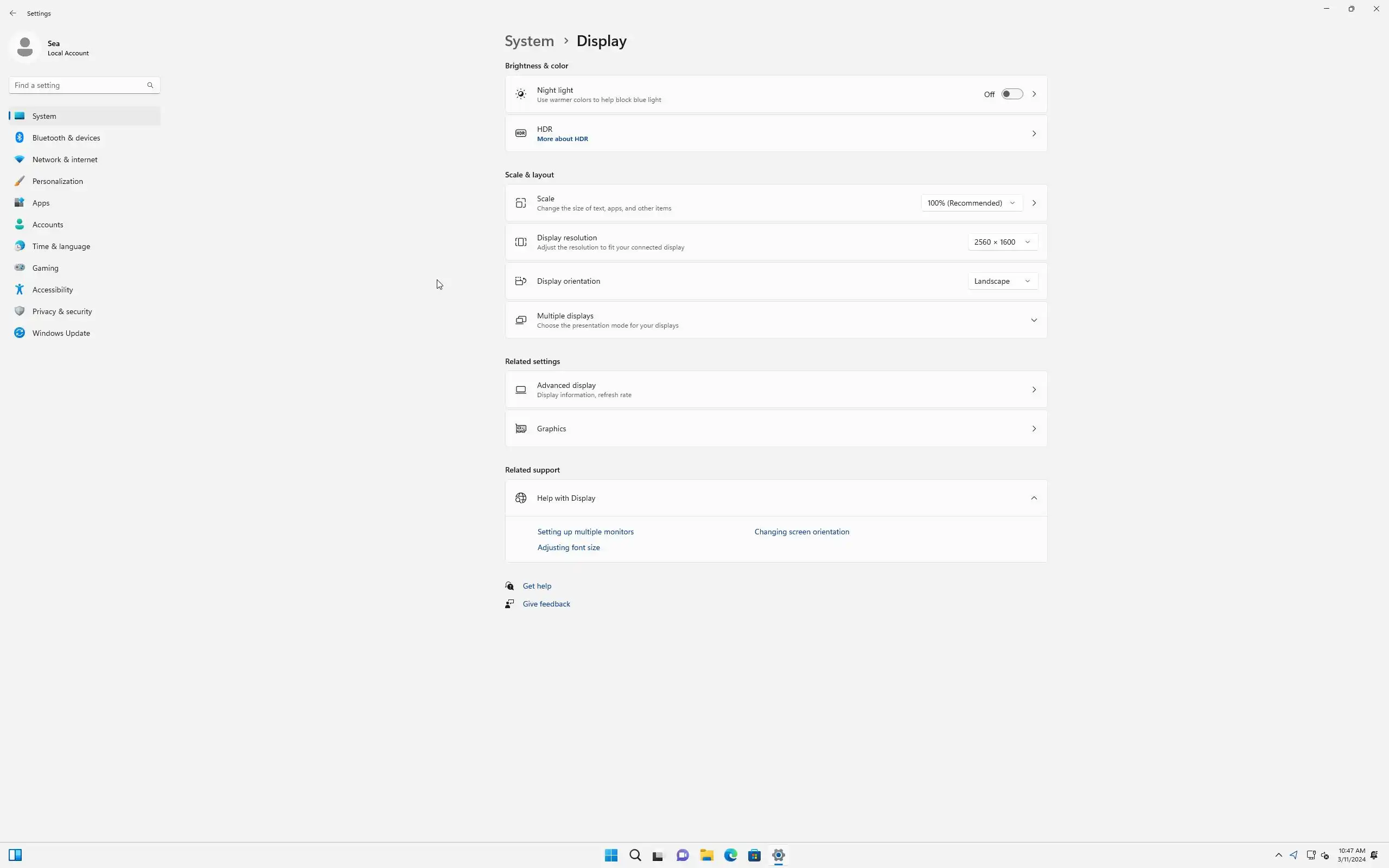Turn on the Night light toggle
Image resolution: width=1389 pixels, height=868 pixels.
pos(1011,94)
